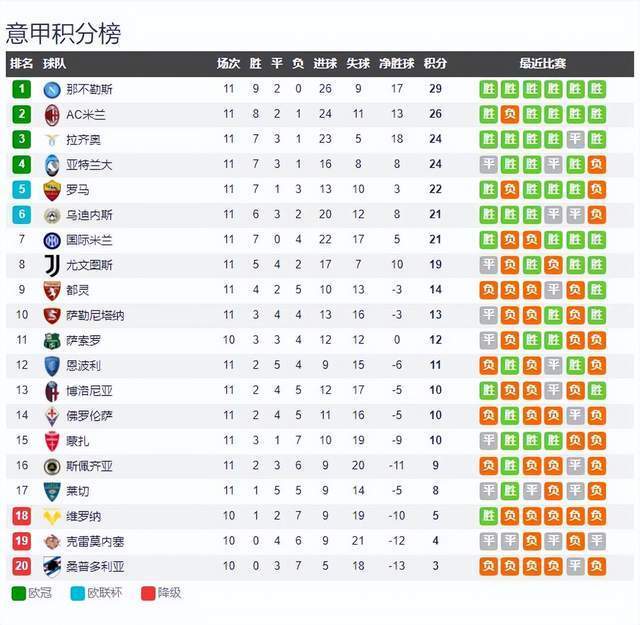The image size is (640, 625).
Task: Click the Fiorentina crest in row 14
Action: (52, 416)
